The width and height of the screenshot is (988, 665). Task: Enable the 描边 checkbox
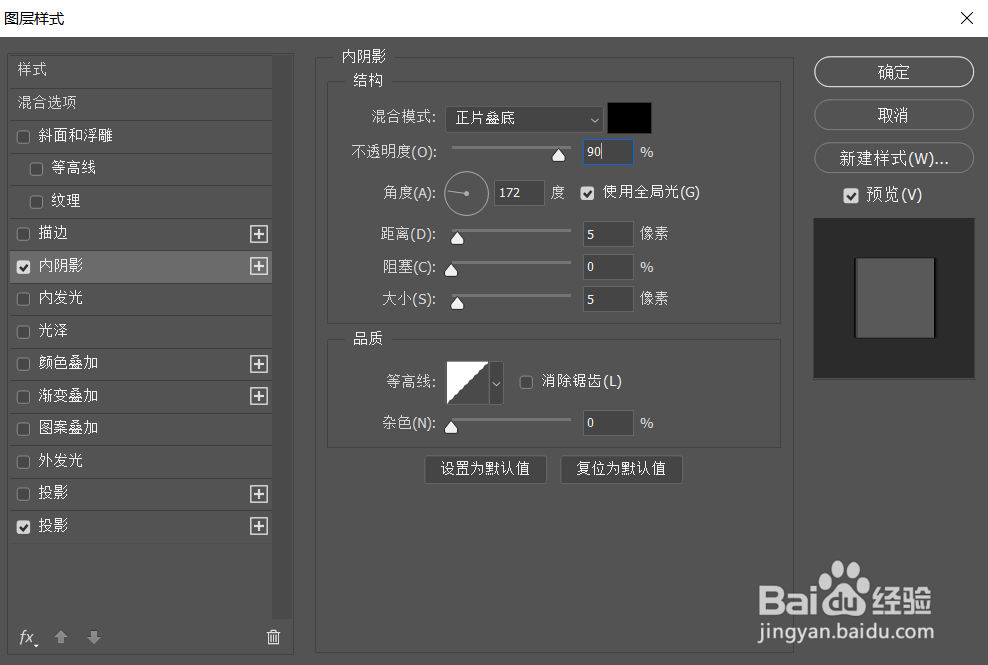(23, 234)
